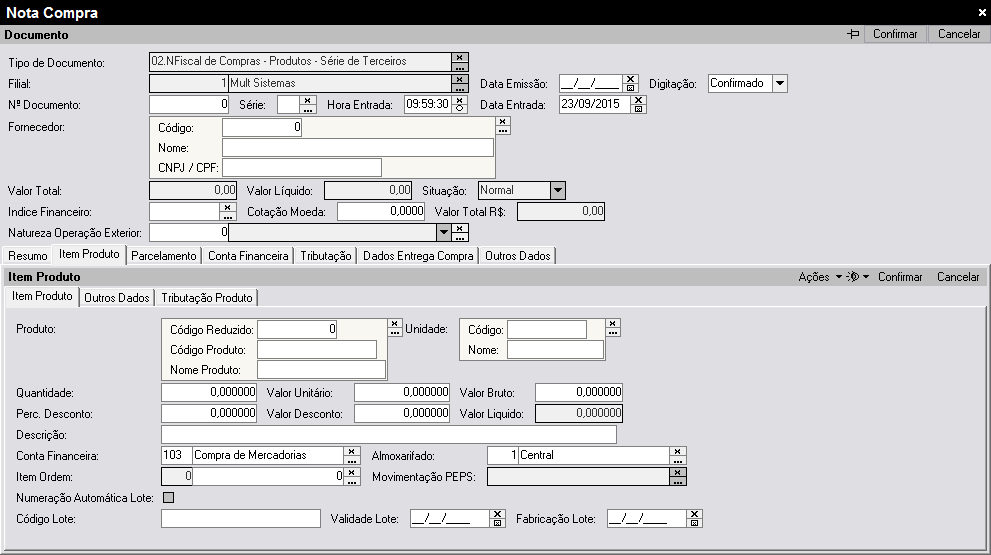This screenshot has width=991, height=555.
Task: Open the upper Outros Dados tab
Action: click(518, 256)
